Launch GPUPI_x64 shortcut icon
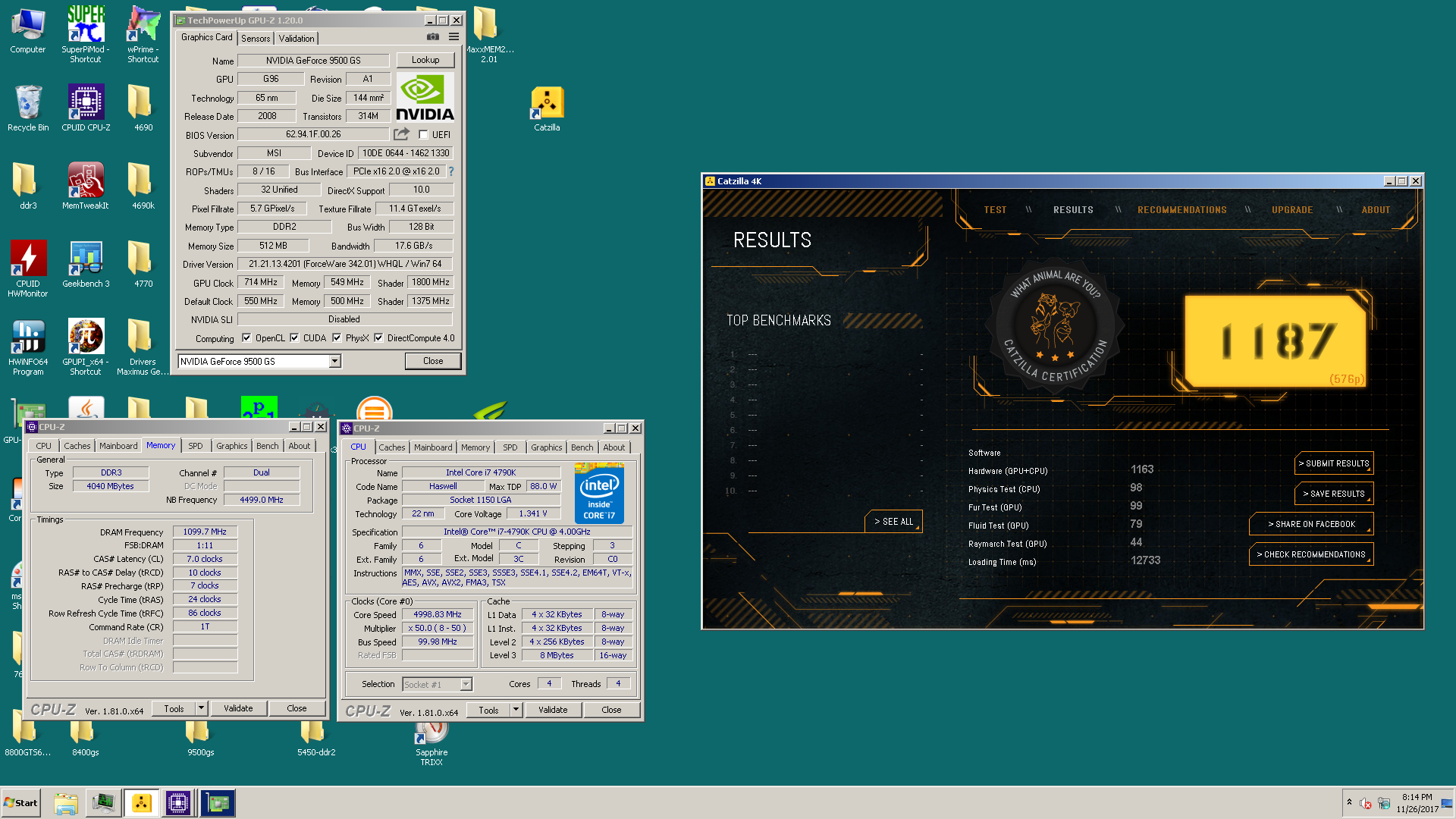Image resolution: width=1456 pixels, height=819 pixels. pyautogui.click(x=86, y=347)
